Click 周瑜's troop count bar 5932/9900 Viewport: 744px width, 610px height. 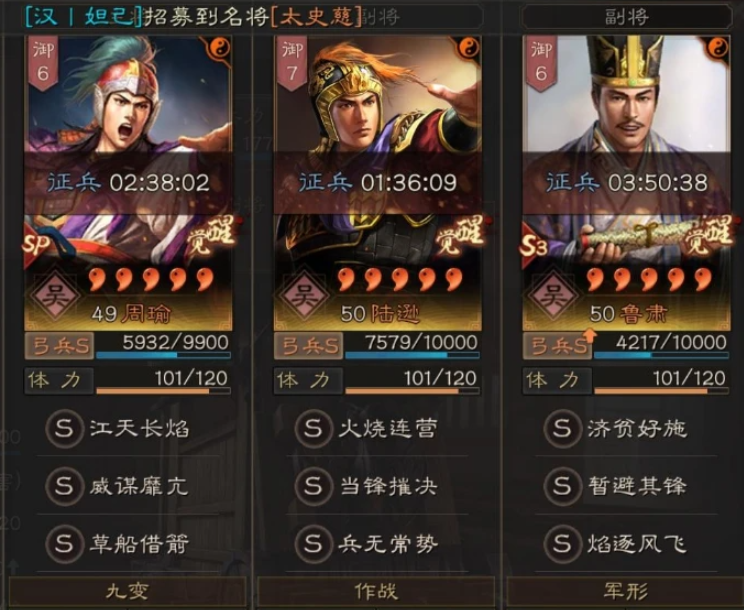pos(163,346)
